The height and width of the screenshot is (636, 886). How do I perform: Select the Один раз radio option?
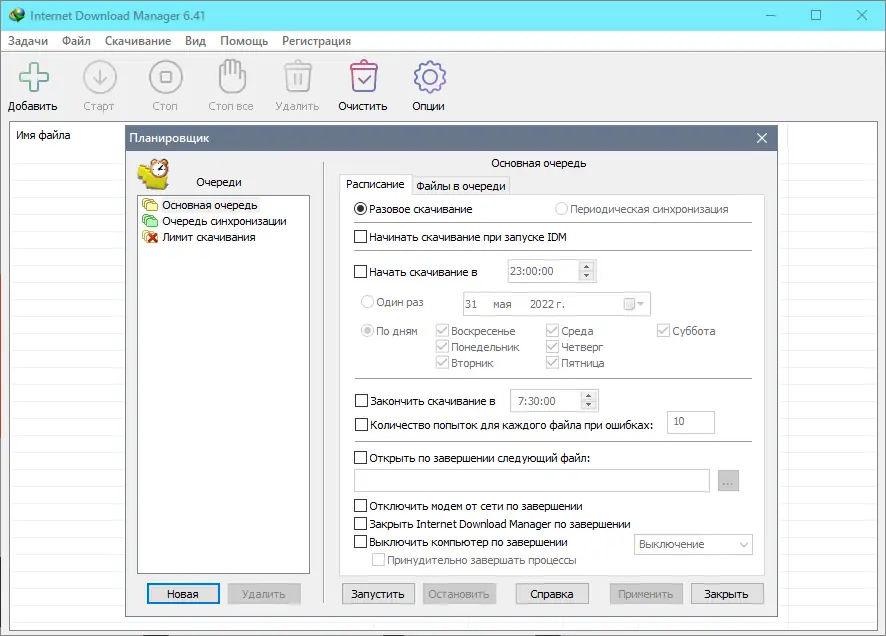367,302
